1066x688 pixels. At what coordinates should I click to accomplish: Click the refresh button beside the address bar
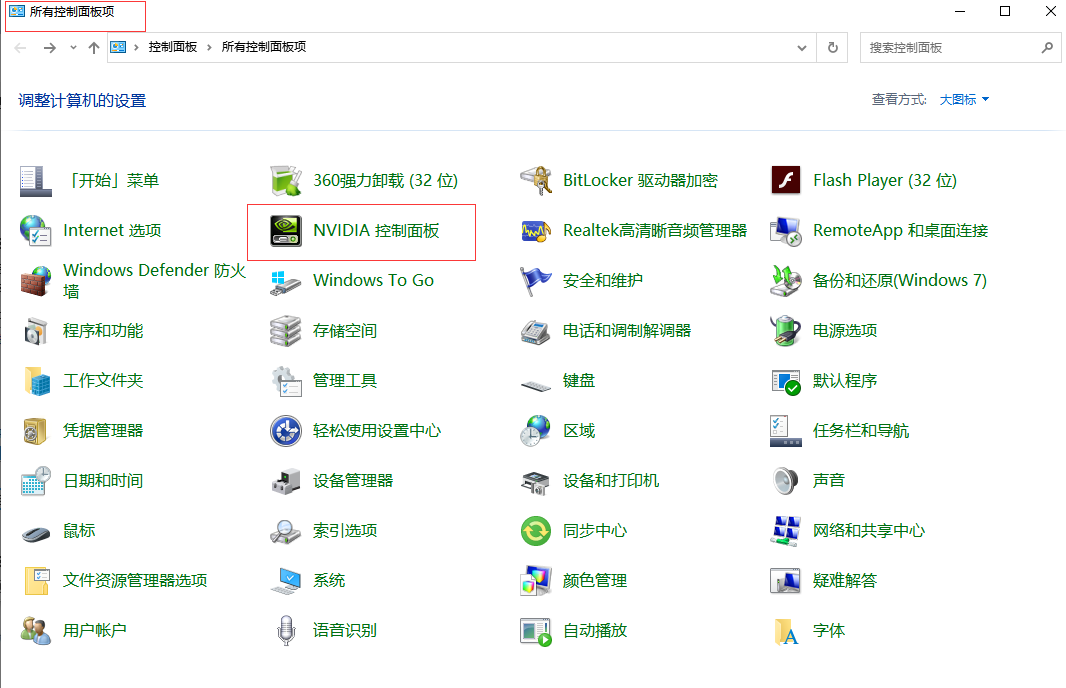coord(832,47)
